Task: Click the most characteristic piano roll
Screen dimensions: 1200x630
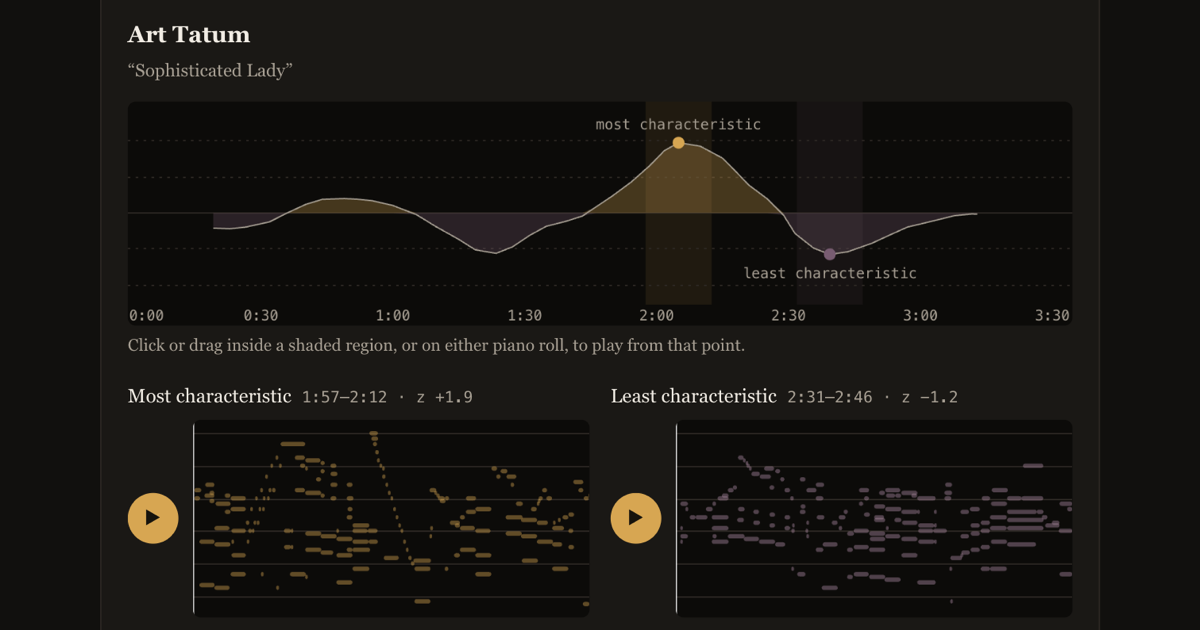Action: [x=391, y=518]
